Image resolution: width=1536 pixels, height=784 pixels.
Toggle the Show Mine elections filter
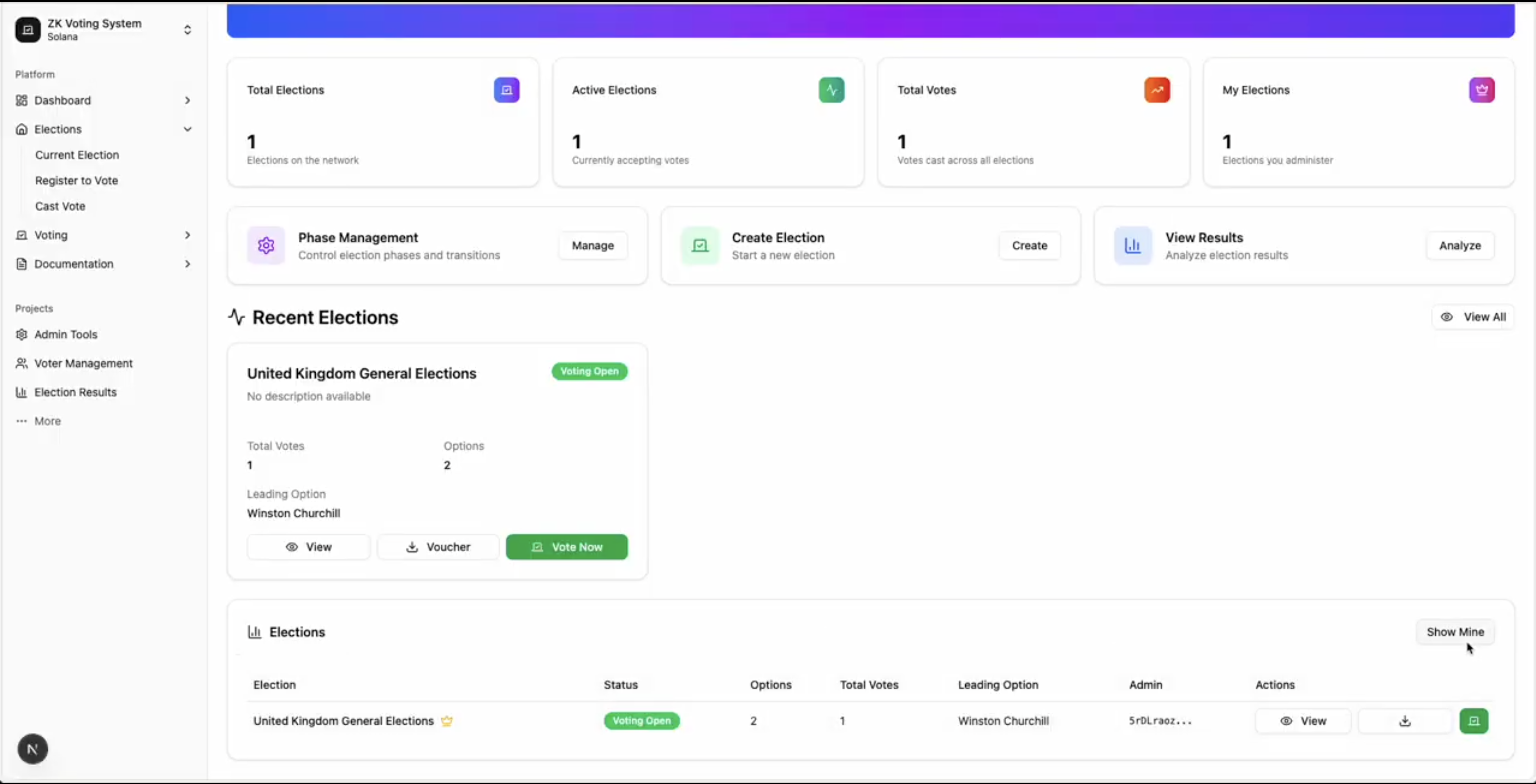pyautogui.click(x=1455, y=632)
